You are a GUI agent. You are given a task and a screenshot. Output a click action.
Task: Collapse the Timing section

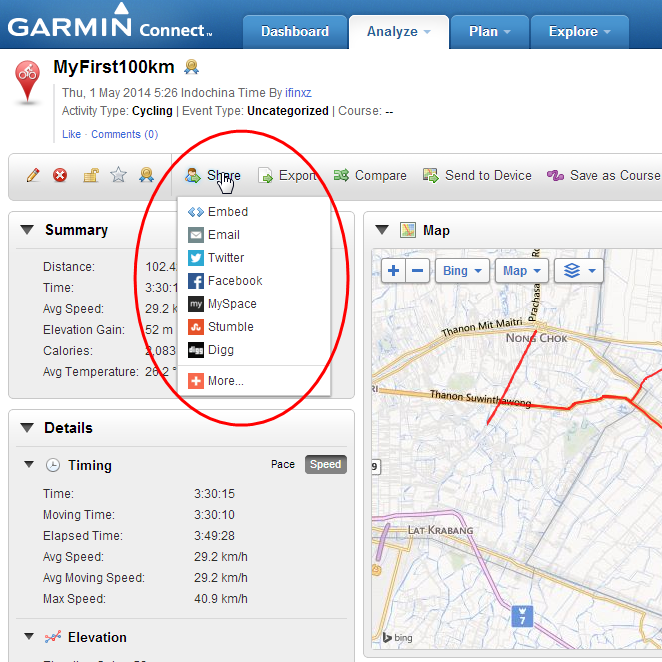click(x=29, y=465)
